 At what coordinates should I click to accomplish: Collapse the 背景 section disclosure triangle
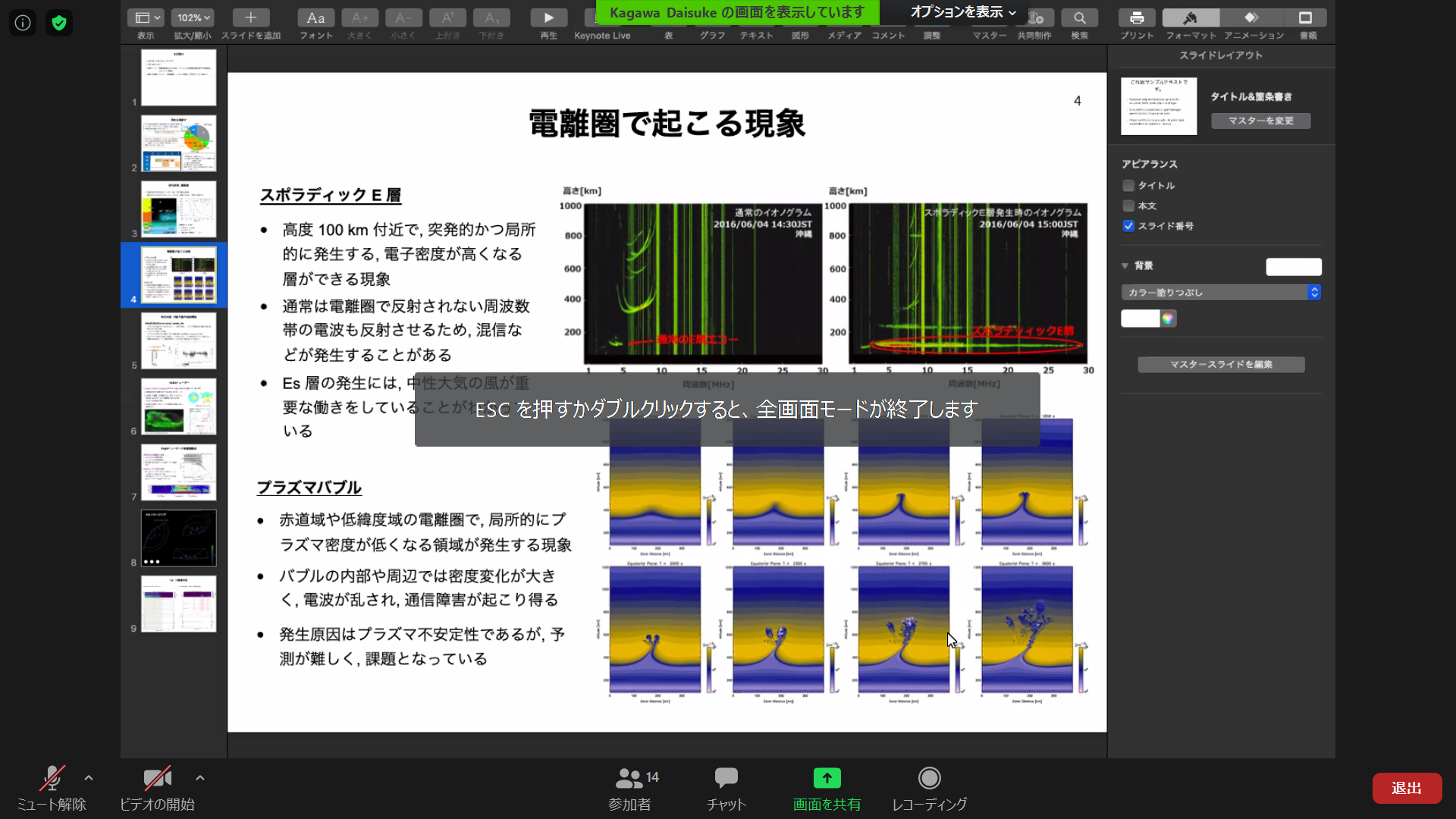pyautogui.click(x=1125, y=265)
